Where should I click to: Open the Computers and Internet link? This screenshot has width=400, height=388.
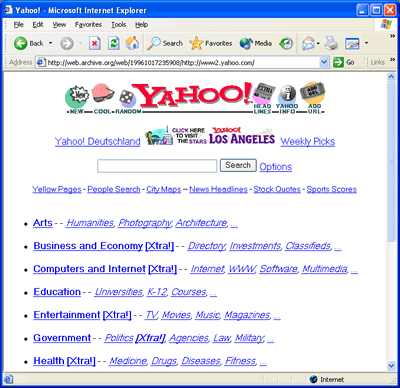[x=89, y=269]
